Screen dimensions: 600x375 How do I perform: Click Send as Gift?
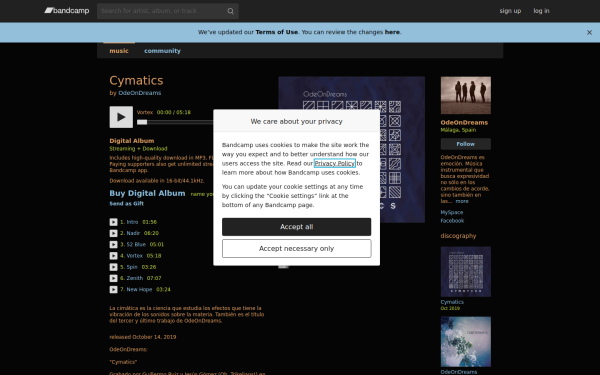pyautogui.click(x=127, y=204)
